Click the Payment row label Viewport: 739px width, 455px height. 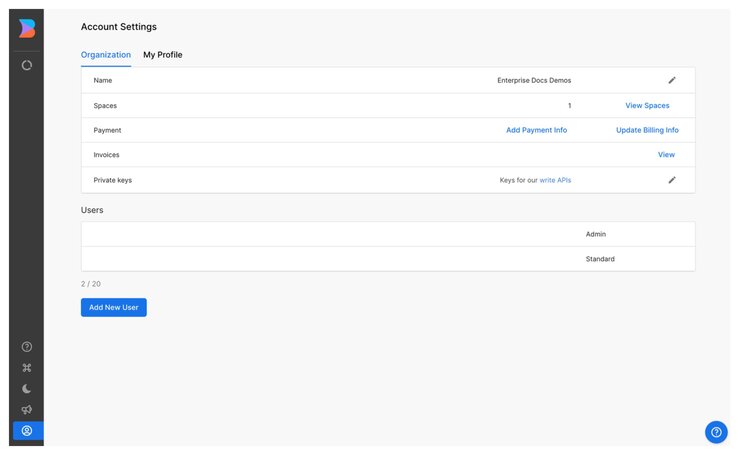tap(107, 130)
